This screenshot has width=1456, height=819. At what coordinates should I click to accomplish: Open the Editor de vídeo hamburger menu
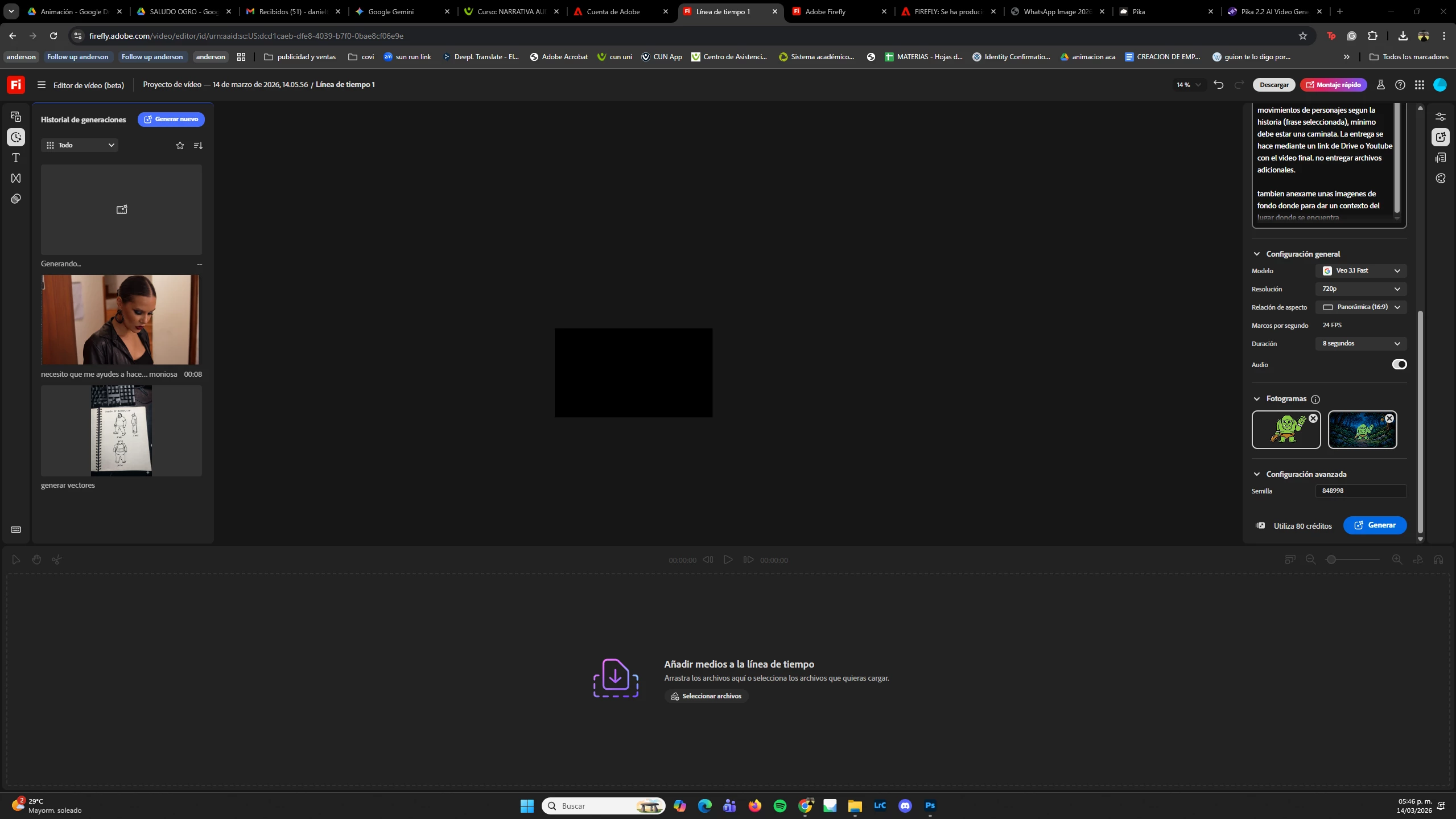[x=41, y=85]
